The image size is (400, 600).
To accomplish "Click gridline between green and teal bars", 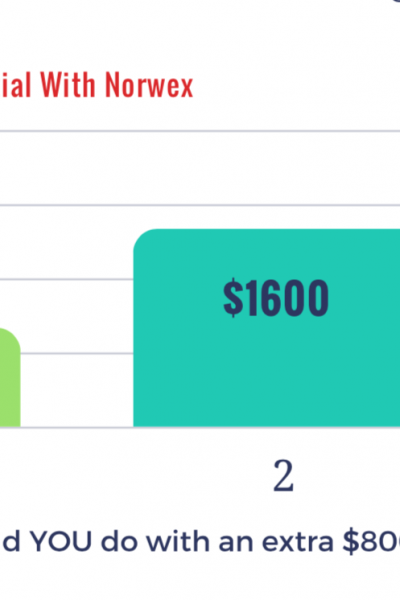I will [77, 354].
